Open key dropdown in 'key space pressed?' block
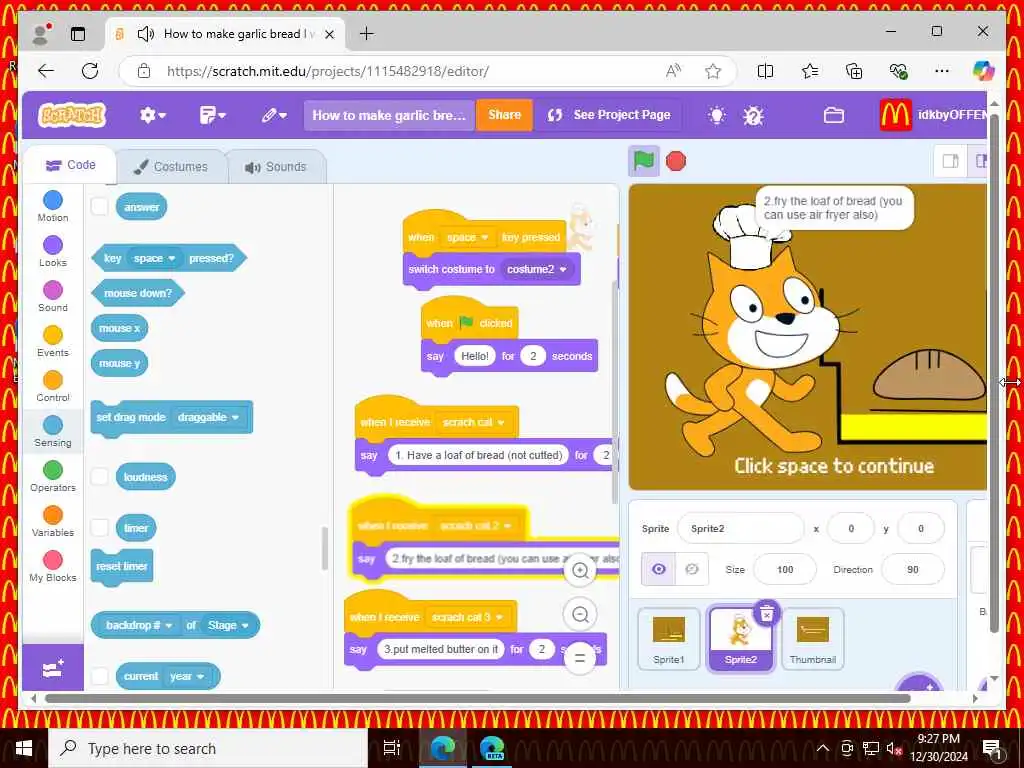Screen dimensions: 1024x768 tap(155, 259)
